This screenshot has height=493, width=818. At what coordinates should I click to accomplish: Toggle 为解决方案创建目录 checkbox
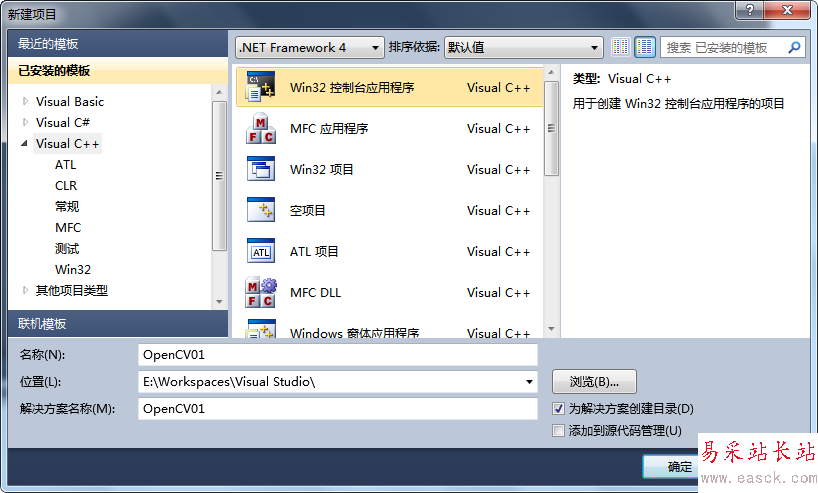(558, 408)
